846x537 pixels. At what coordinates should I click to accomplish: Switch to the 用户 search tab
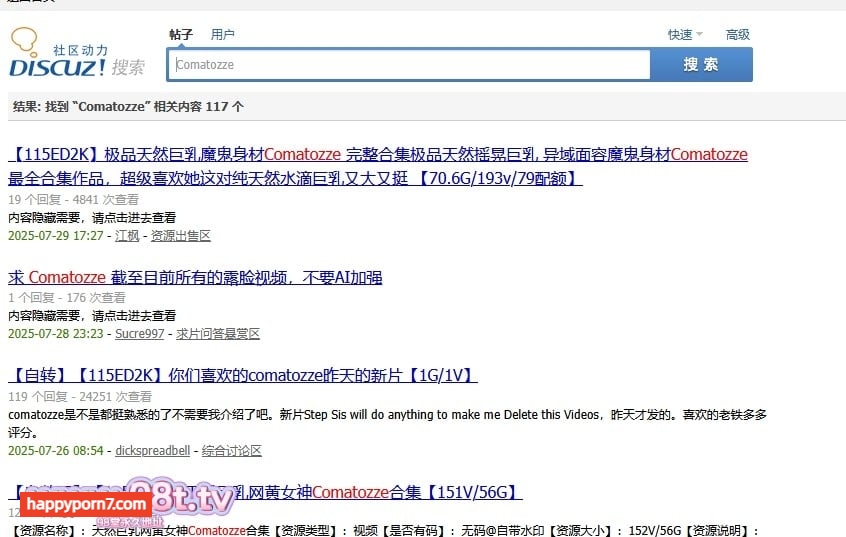tap(222, 34)
